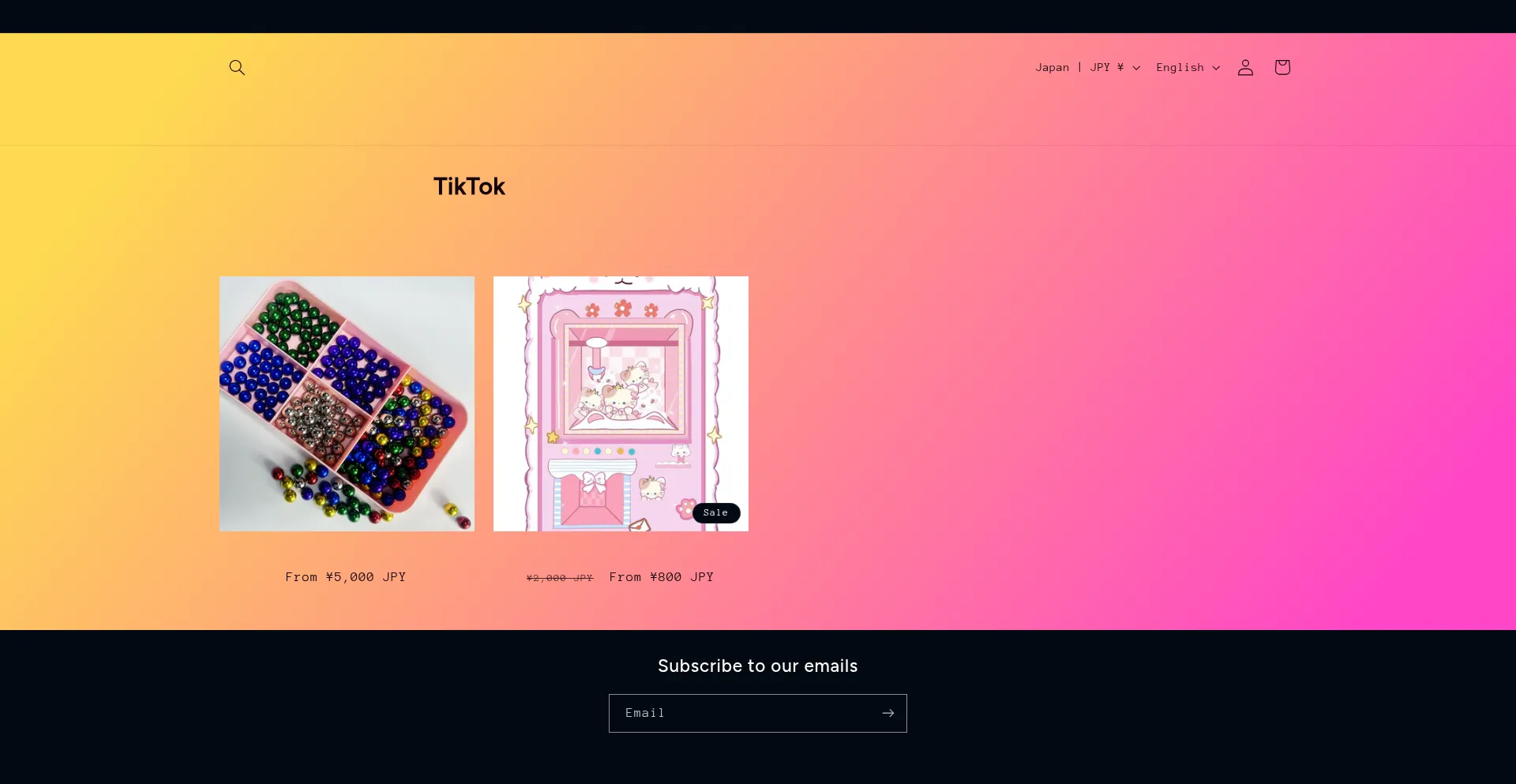Click chevron next to English

click(1216, 68)
